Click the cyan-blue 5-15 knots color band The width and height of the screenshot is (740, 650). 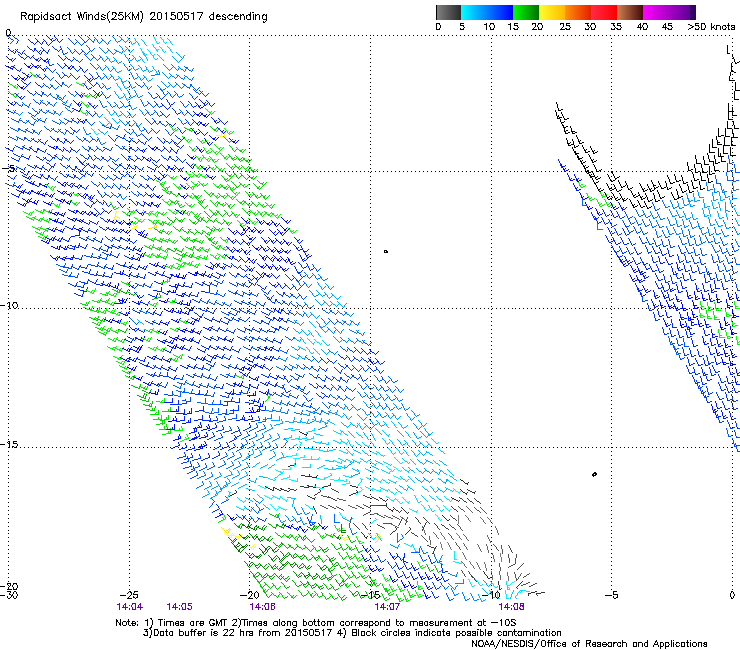pyautogui.click(x=487, y=12)
